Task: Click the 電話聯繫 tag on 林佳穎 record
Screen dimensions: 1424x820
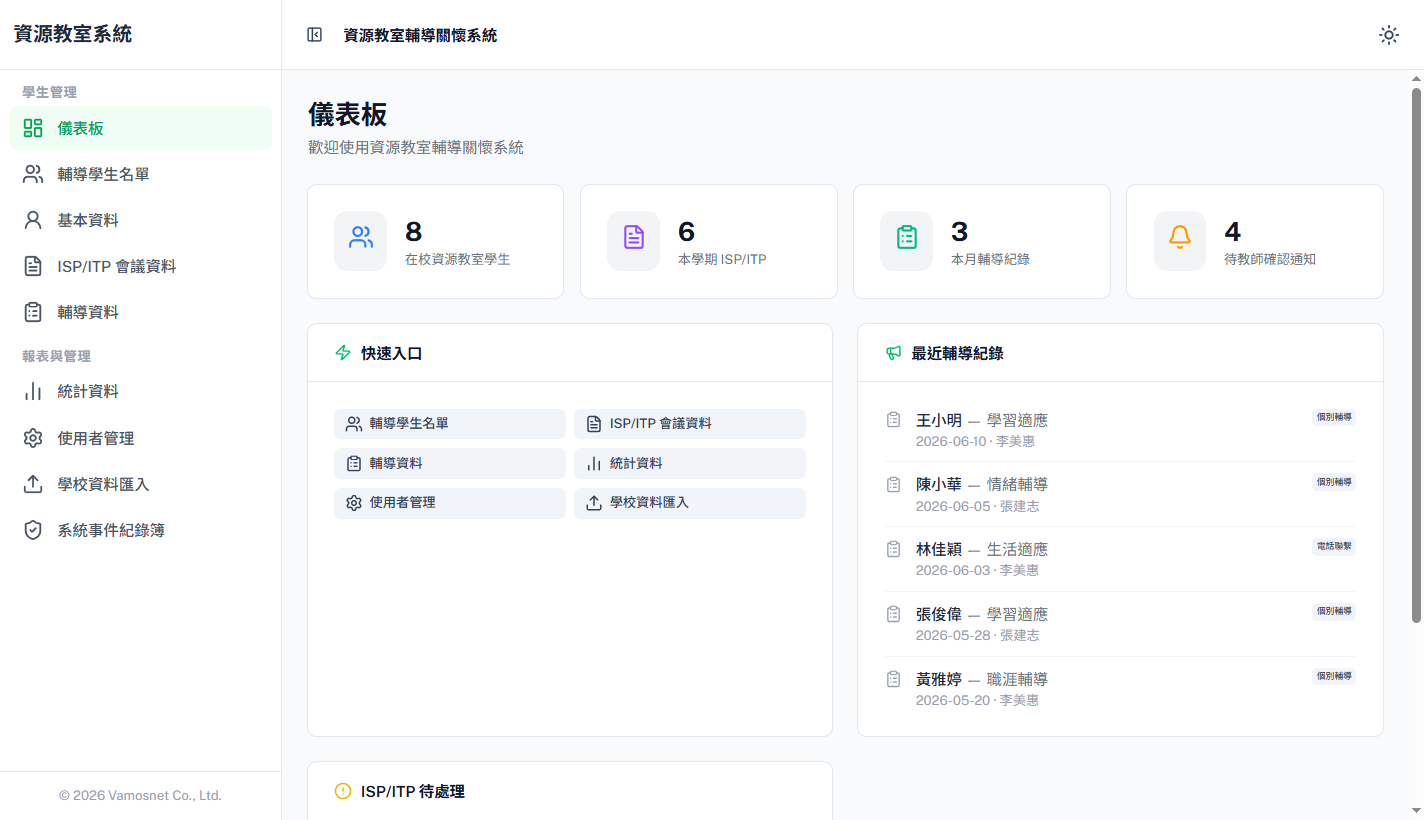Action: click(x=1334, y=546)
